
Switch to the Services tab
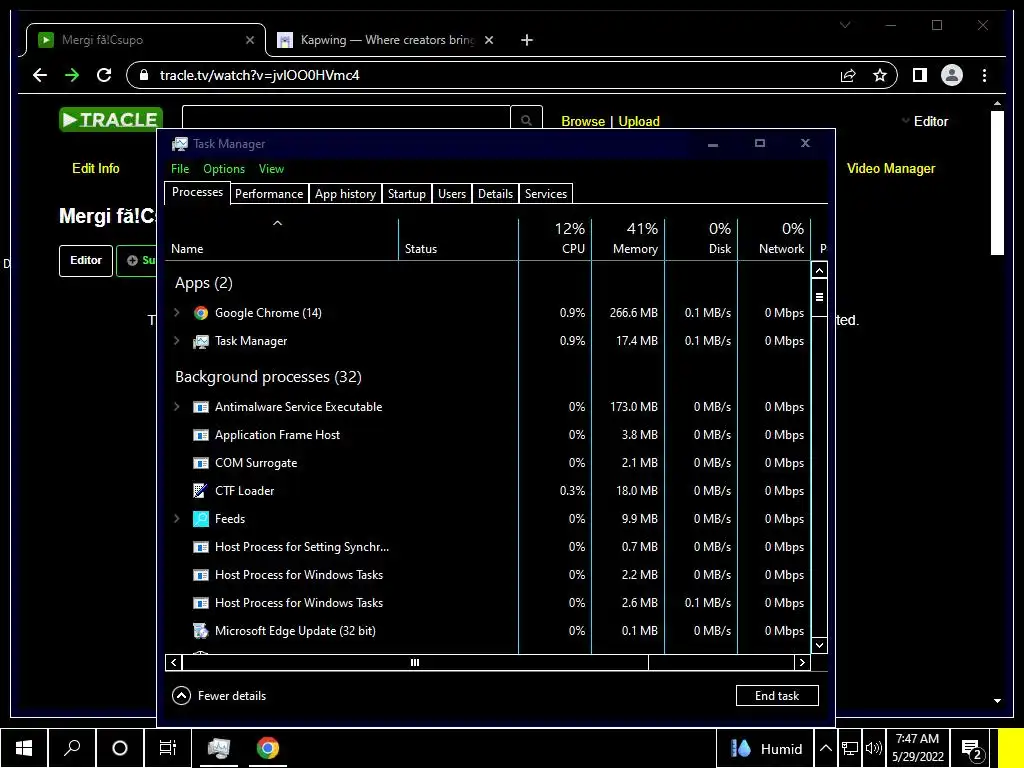click(546, 194)
